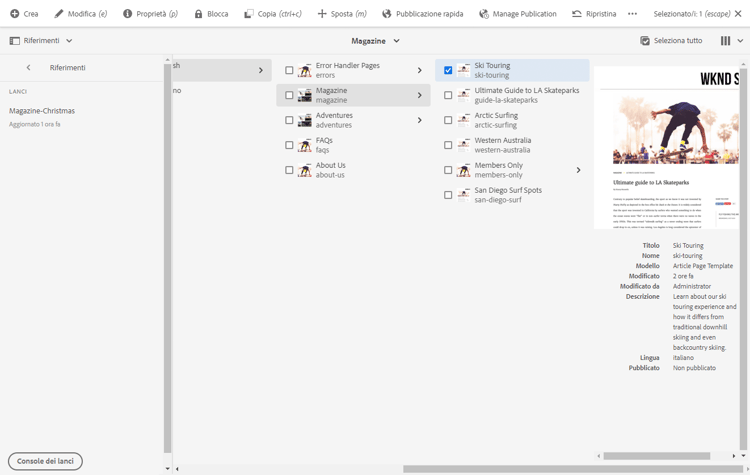
Task: Check the Magazine folder checkbox
Action: (289, 95)
